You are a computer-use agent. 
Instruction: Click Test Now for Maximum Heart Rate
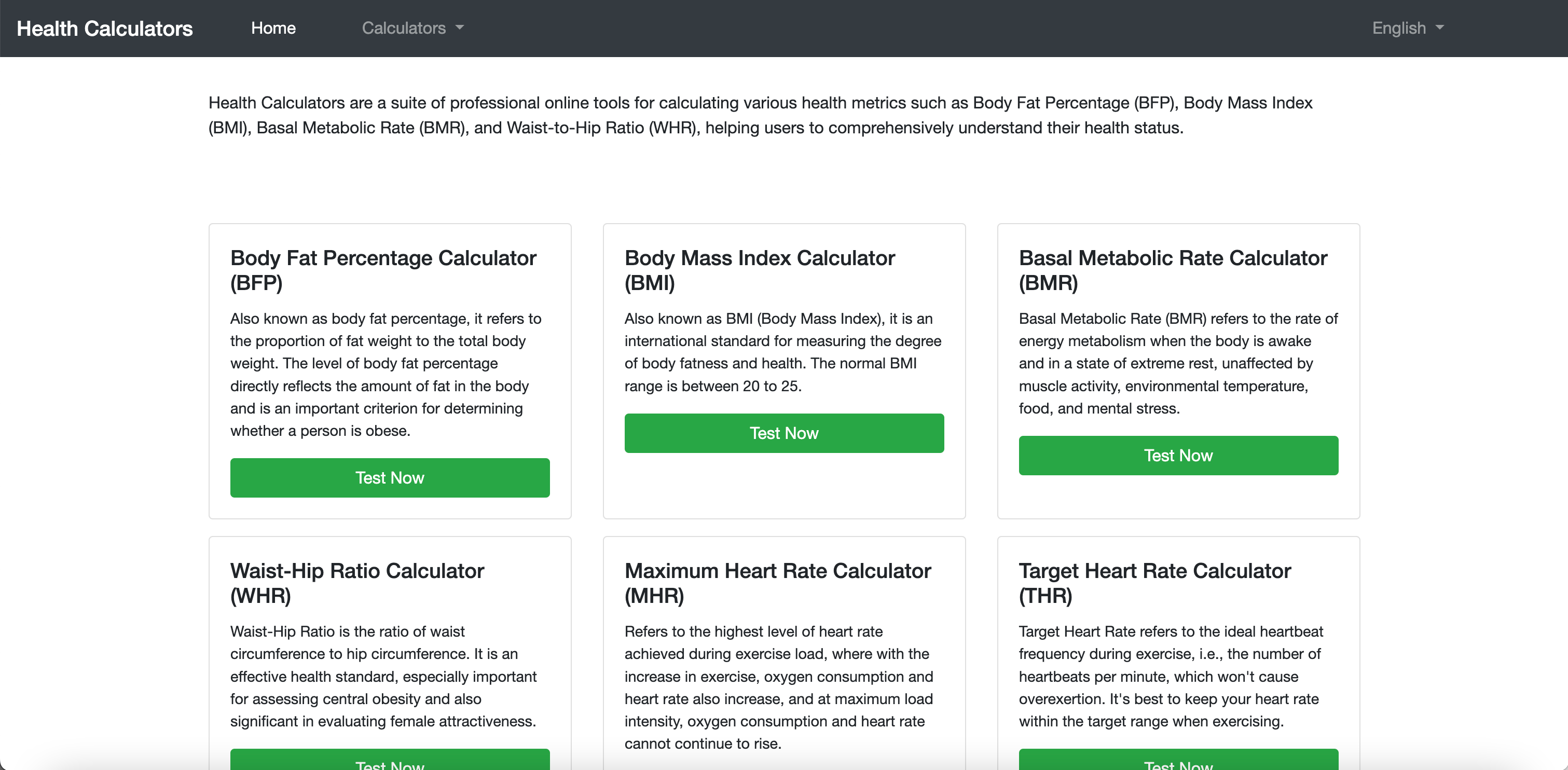click(784, 767)
